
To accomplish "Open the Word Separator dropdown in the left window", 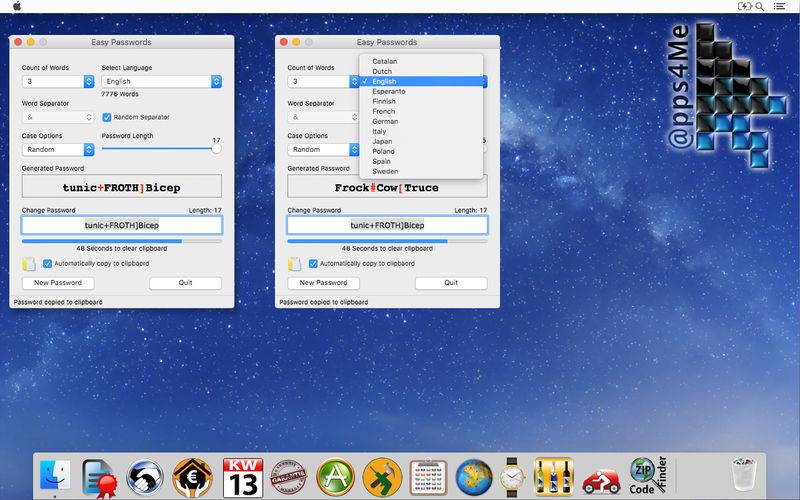I will click(58, 117).
